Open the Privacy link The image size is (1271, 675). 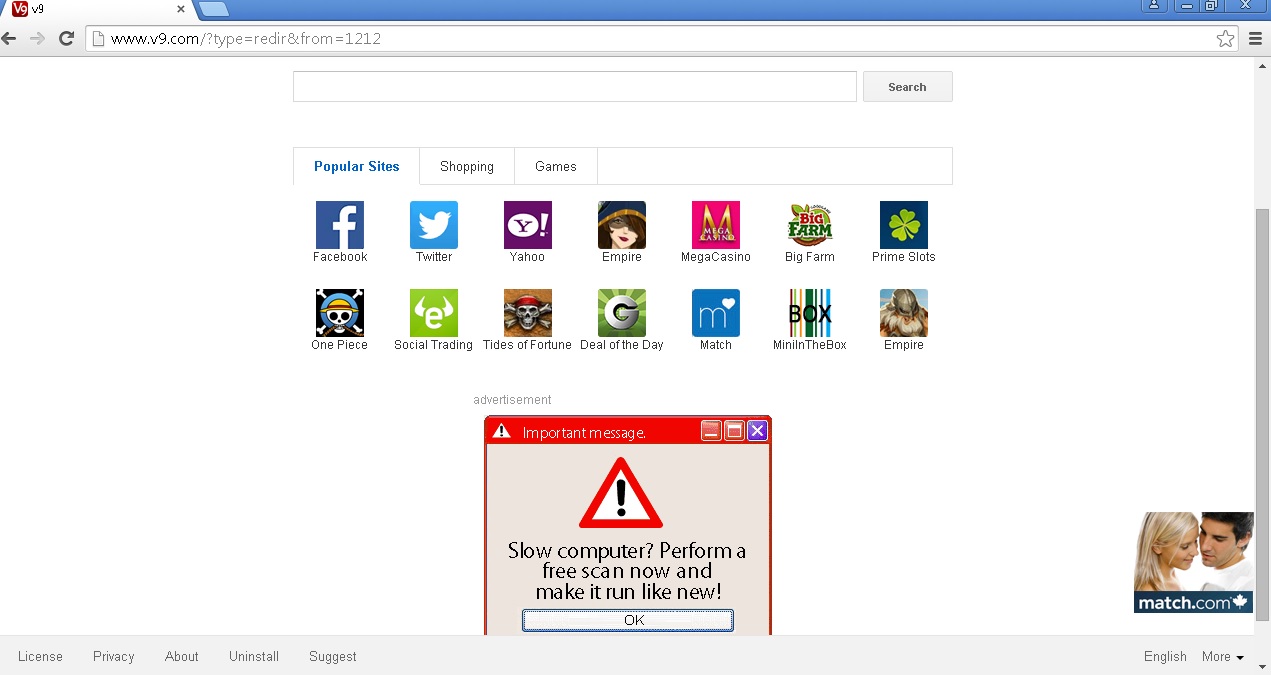coord(113,657)
